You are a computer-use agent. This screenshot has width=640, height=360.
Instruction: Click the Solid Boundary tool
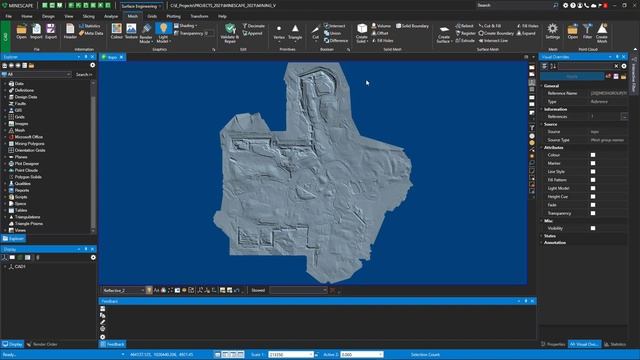413,26
